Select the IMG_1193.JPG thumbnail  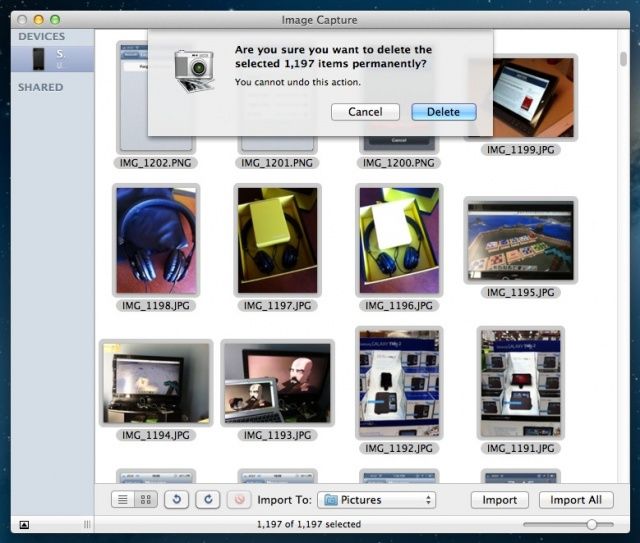(277, 384)
